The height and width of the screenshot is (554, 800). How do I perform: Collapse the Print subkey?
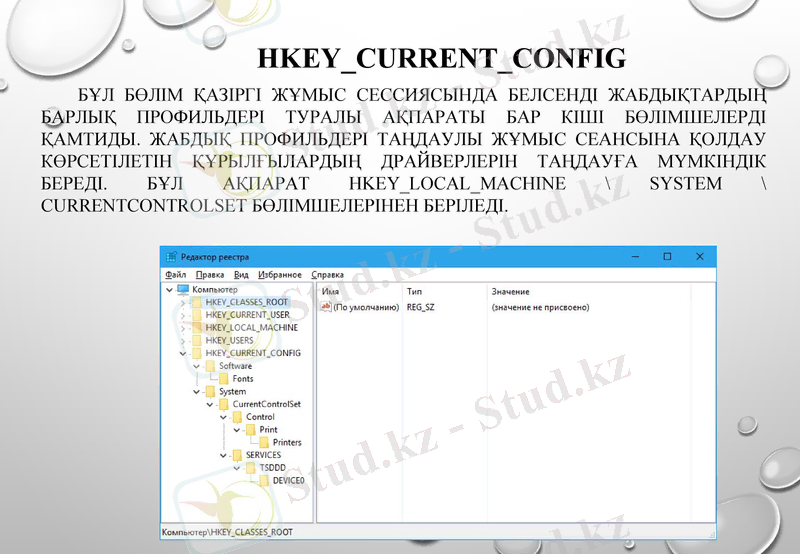point(237,430)
